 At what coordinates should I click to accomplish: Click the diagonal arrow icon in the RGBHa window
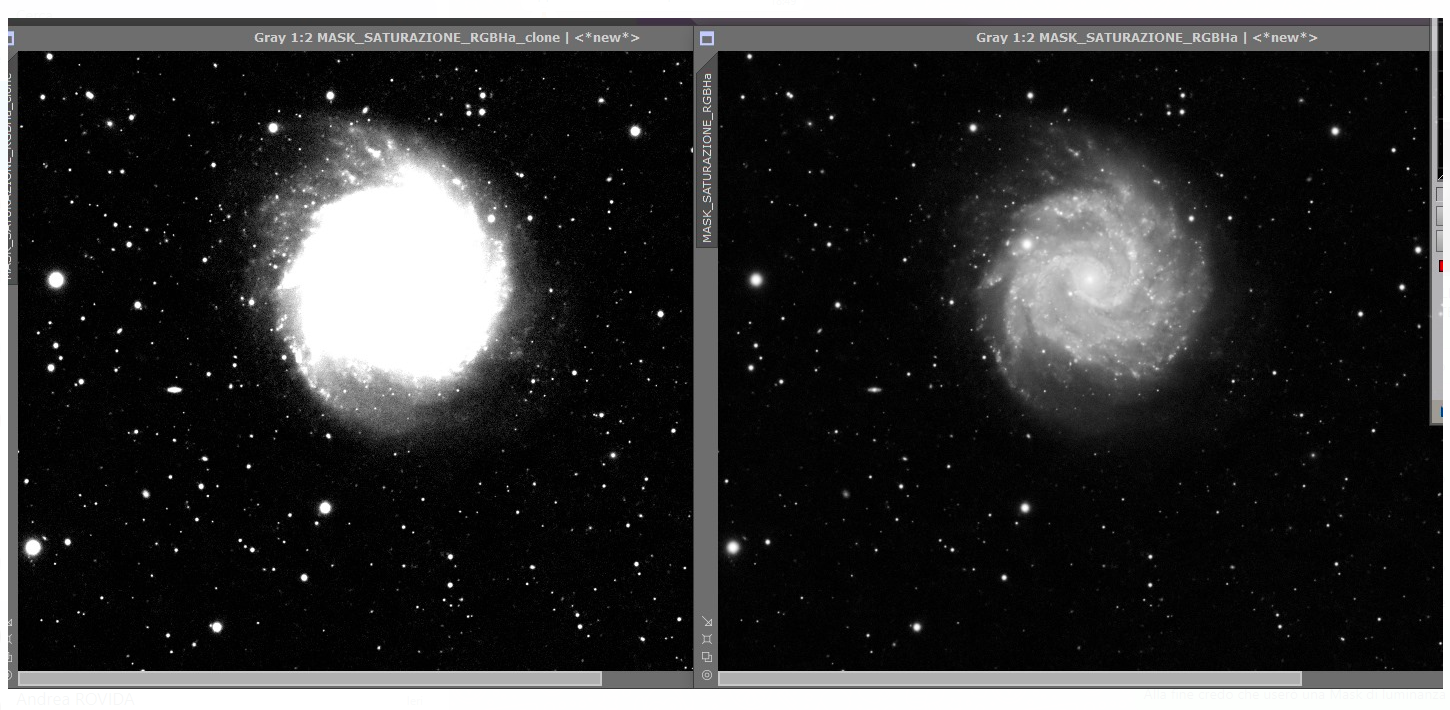[707, 621]
